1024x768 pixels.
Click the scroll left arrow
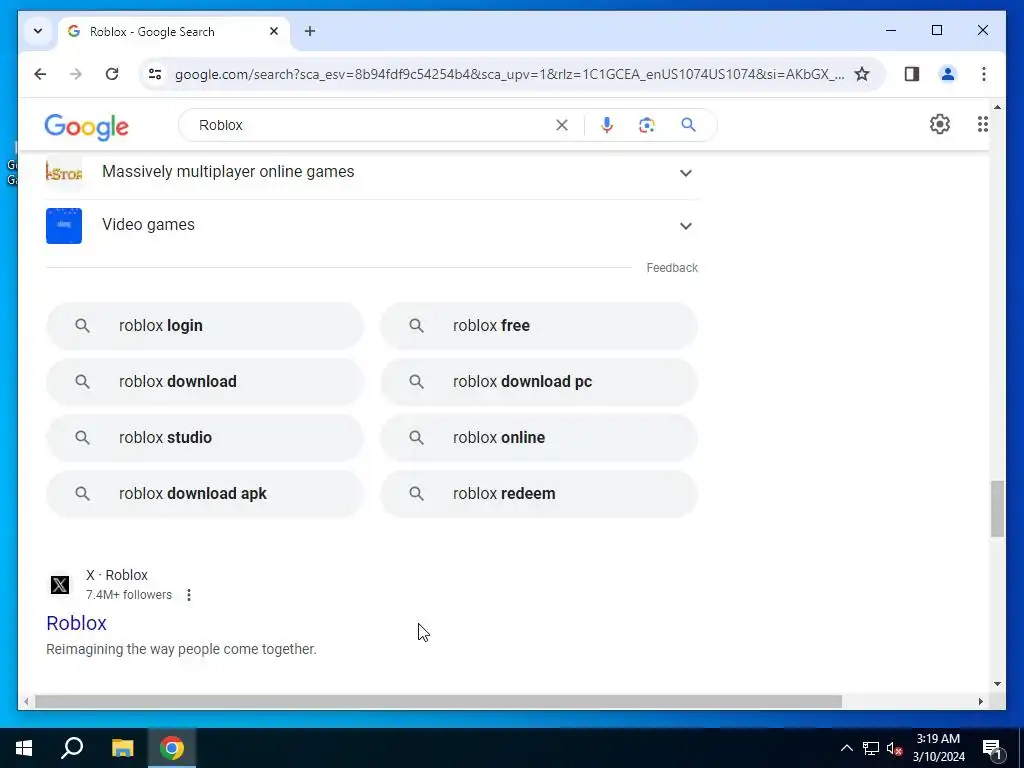coord(26,701)
